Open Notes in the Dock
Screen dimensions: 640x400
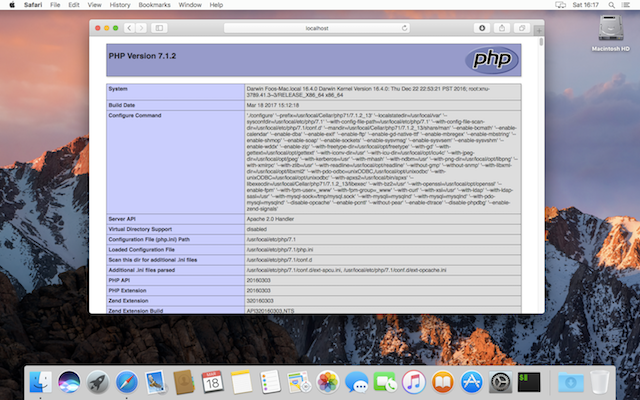tap(241, 382)
